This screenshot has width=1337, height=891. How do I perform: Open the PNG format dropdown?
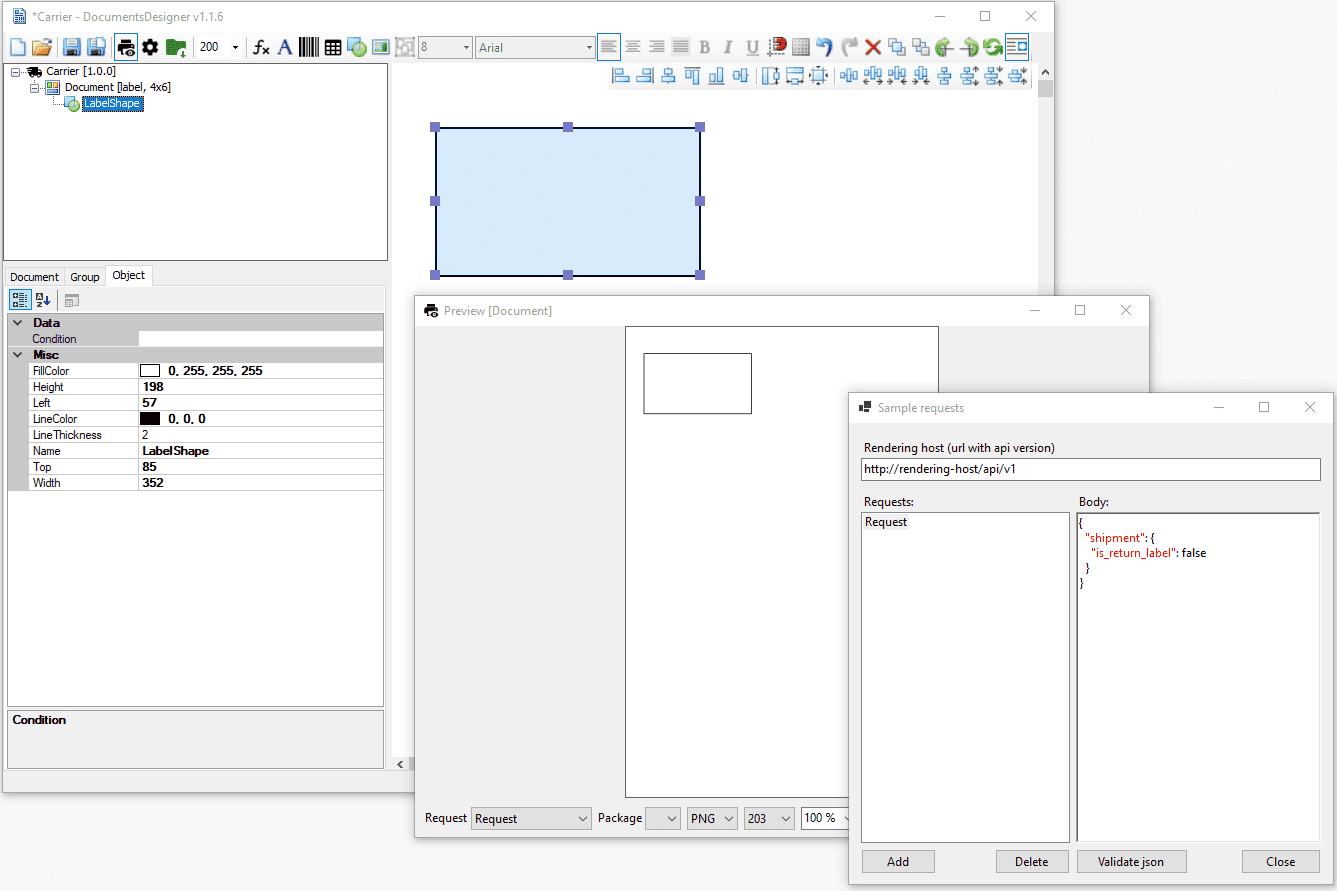click(x=712, y=818)
